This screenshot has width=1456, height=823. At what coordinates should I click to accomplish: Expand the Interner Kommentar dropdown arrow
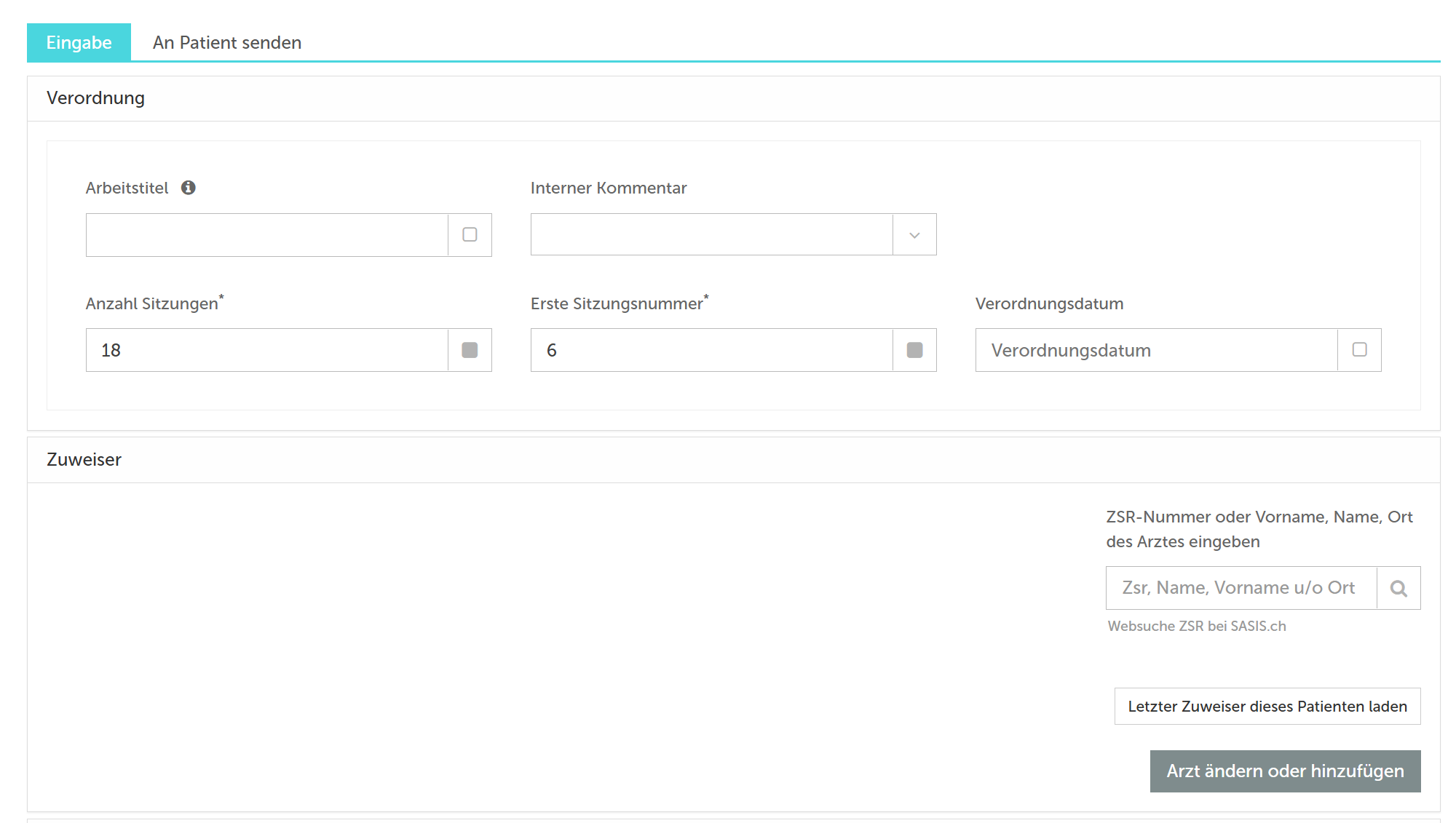pos(914,234)
